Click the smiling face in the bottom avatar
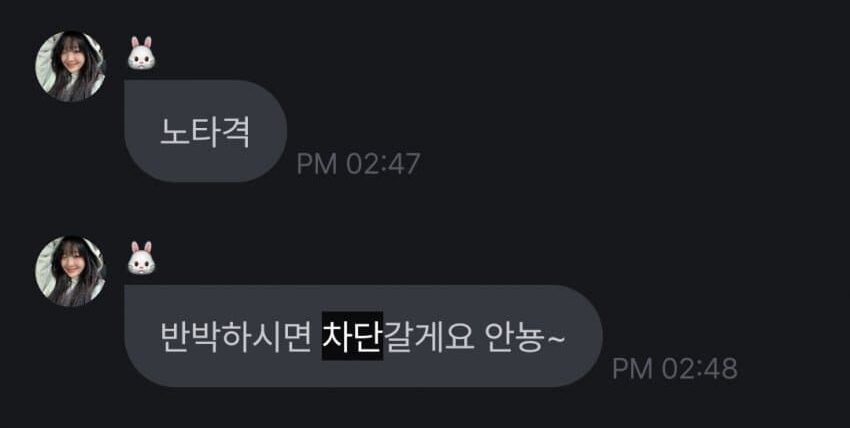 click(x=70, y=267)
